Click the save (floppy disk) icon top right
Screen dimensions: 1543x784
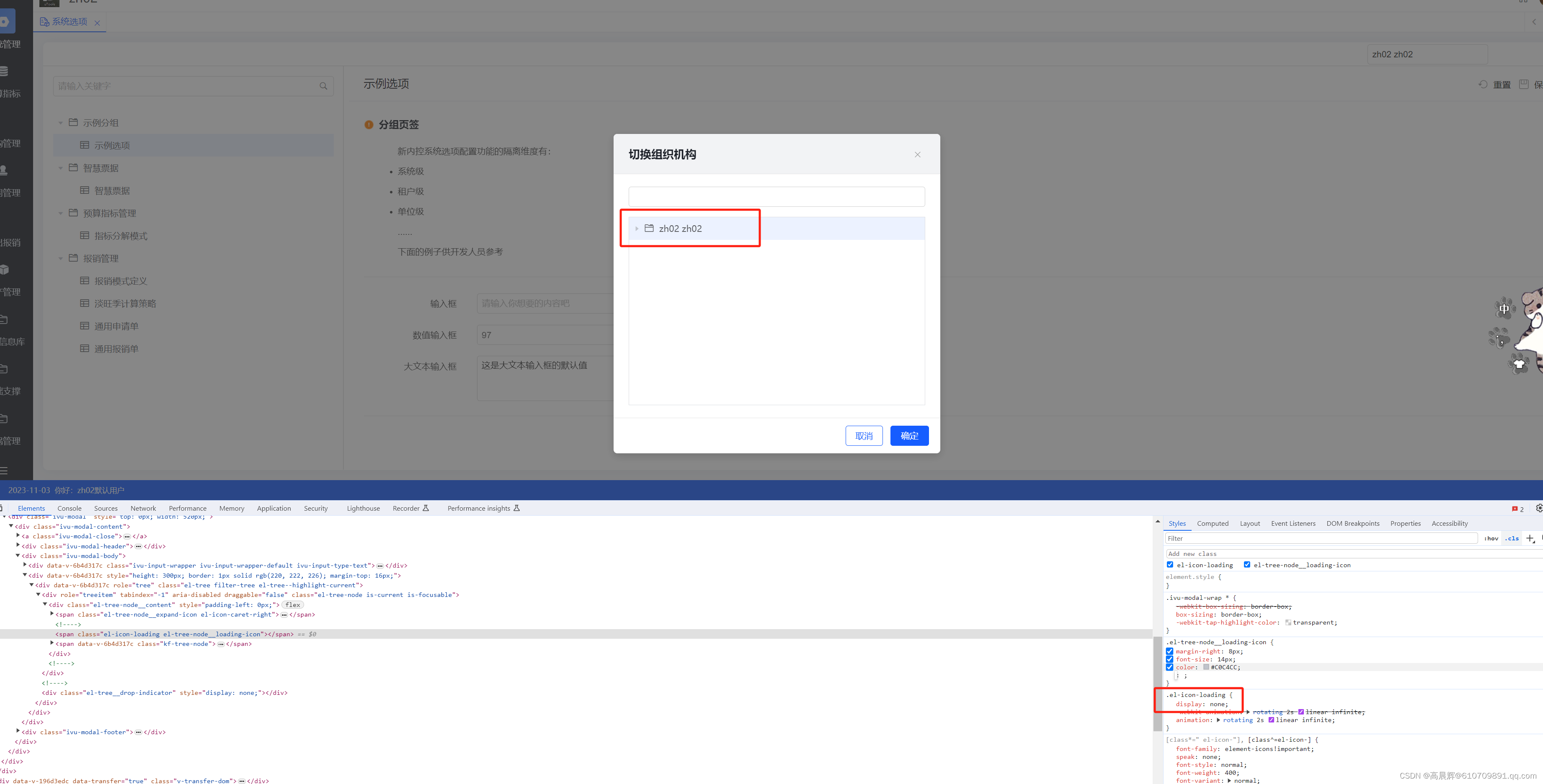(x=1525, y=84)
